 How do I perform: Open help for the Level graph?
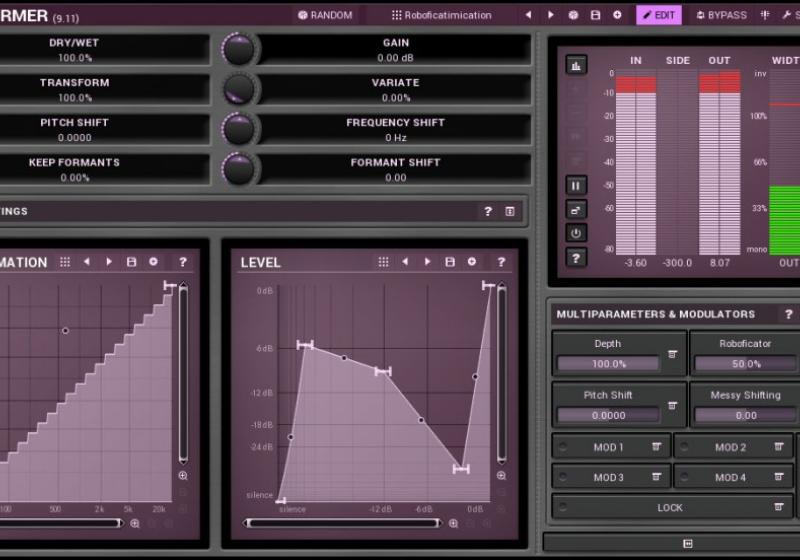tap(501, 262)
